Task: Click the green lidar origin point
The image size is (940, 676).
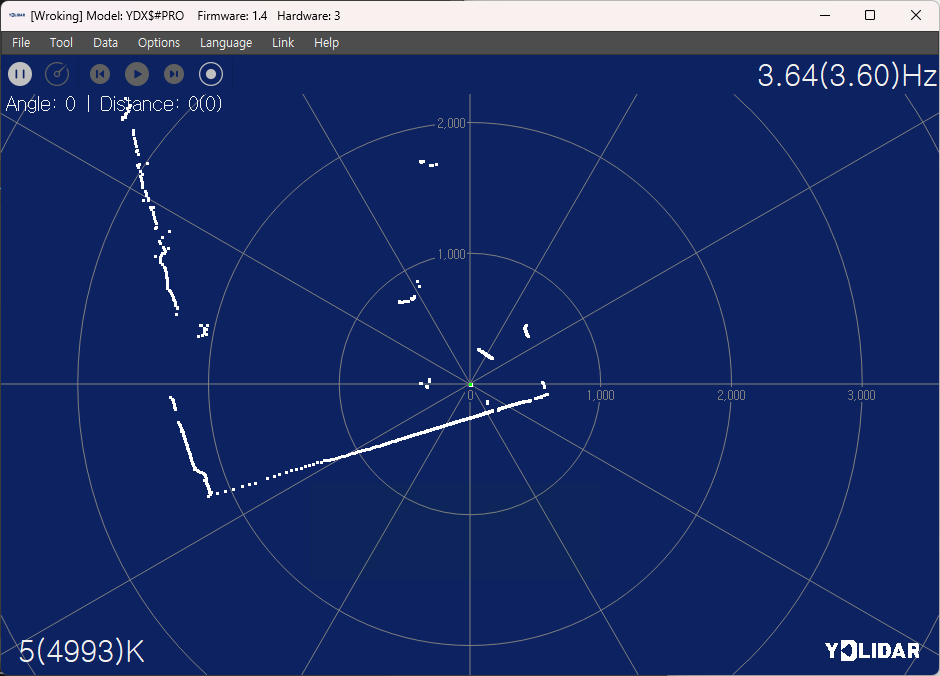Action: pos(471,385)
